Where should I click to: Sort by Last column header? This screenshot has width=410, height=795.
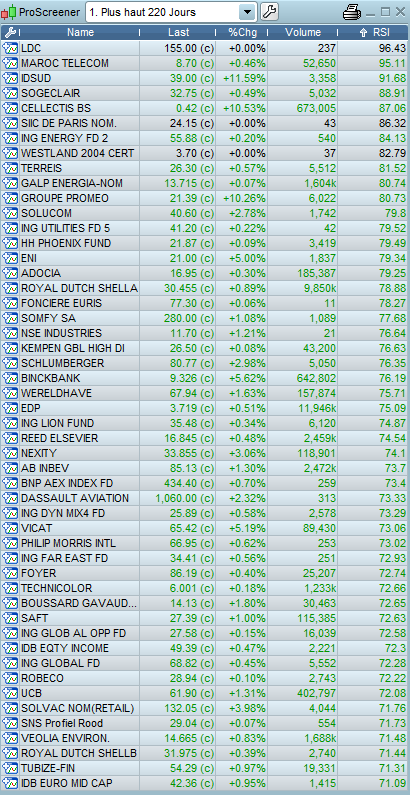(x=178, y=32)
